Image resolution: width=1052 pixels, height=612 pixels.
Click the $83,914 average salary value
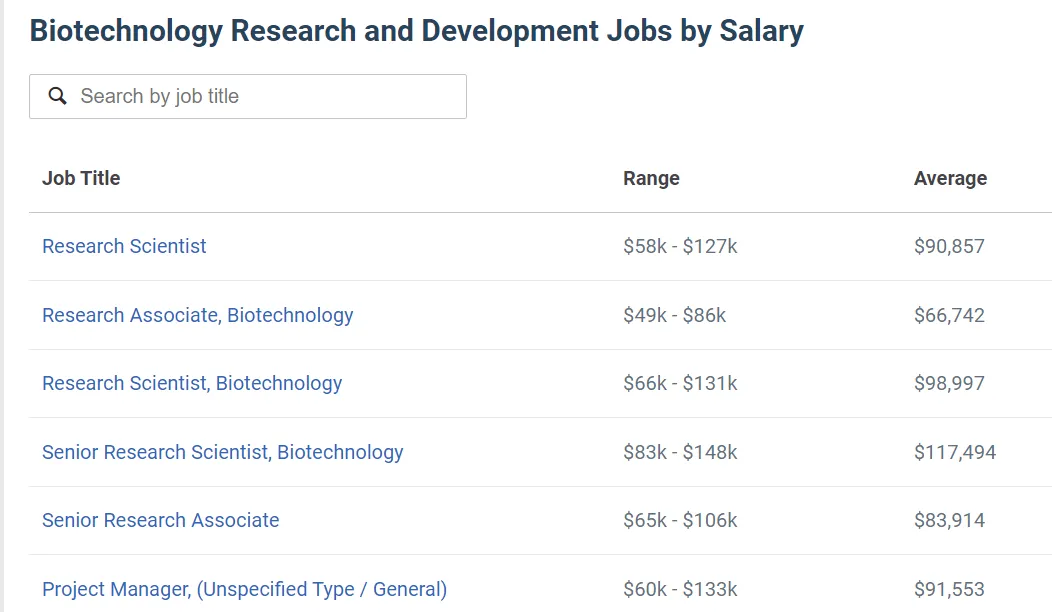(949, 520)
